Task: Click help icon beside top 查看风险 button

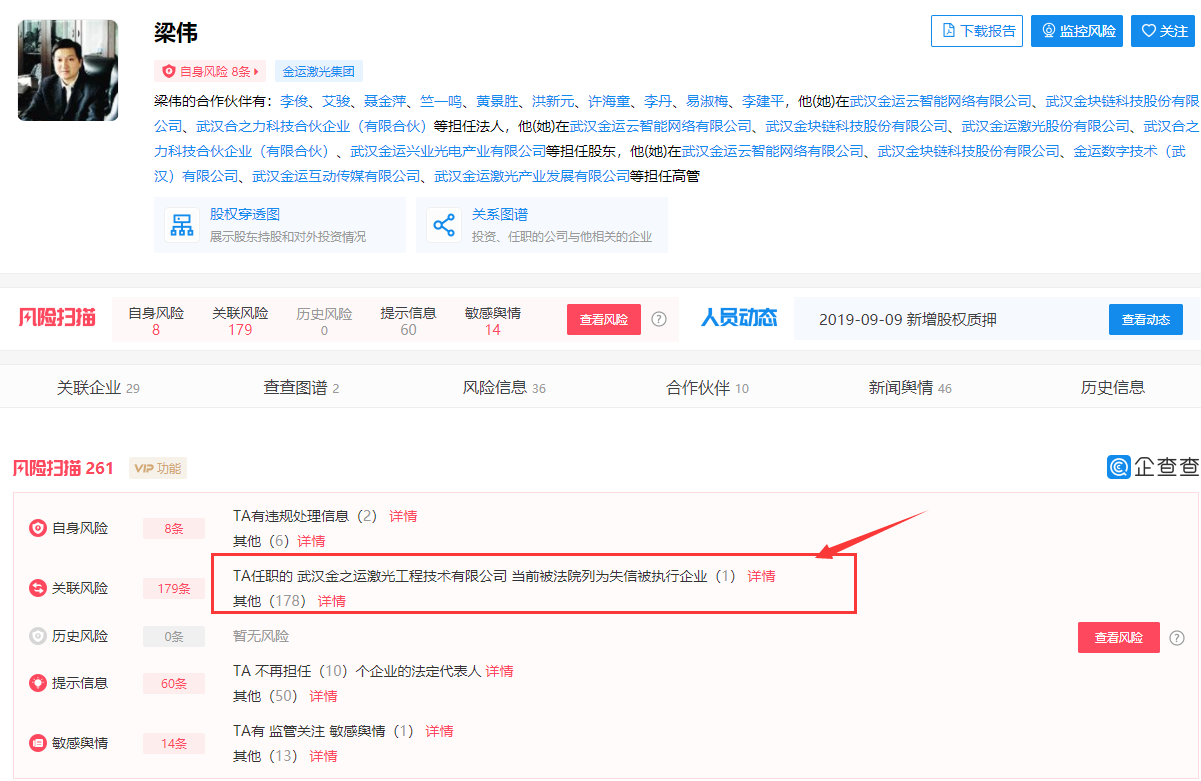Action: click(x=659, y=320)
